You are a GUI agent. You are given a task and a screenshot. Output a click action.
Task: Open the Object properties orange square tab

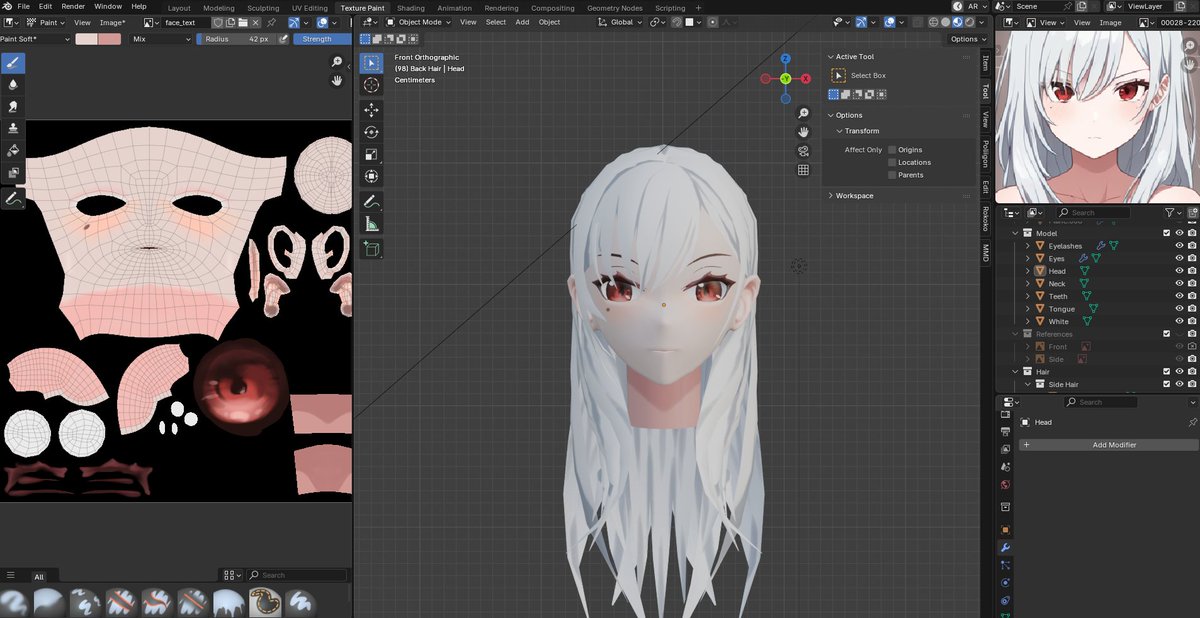[x=1005, y=530]
